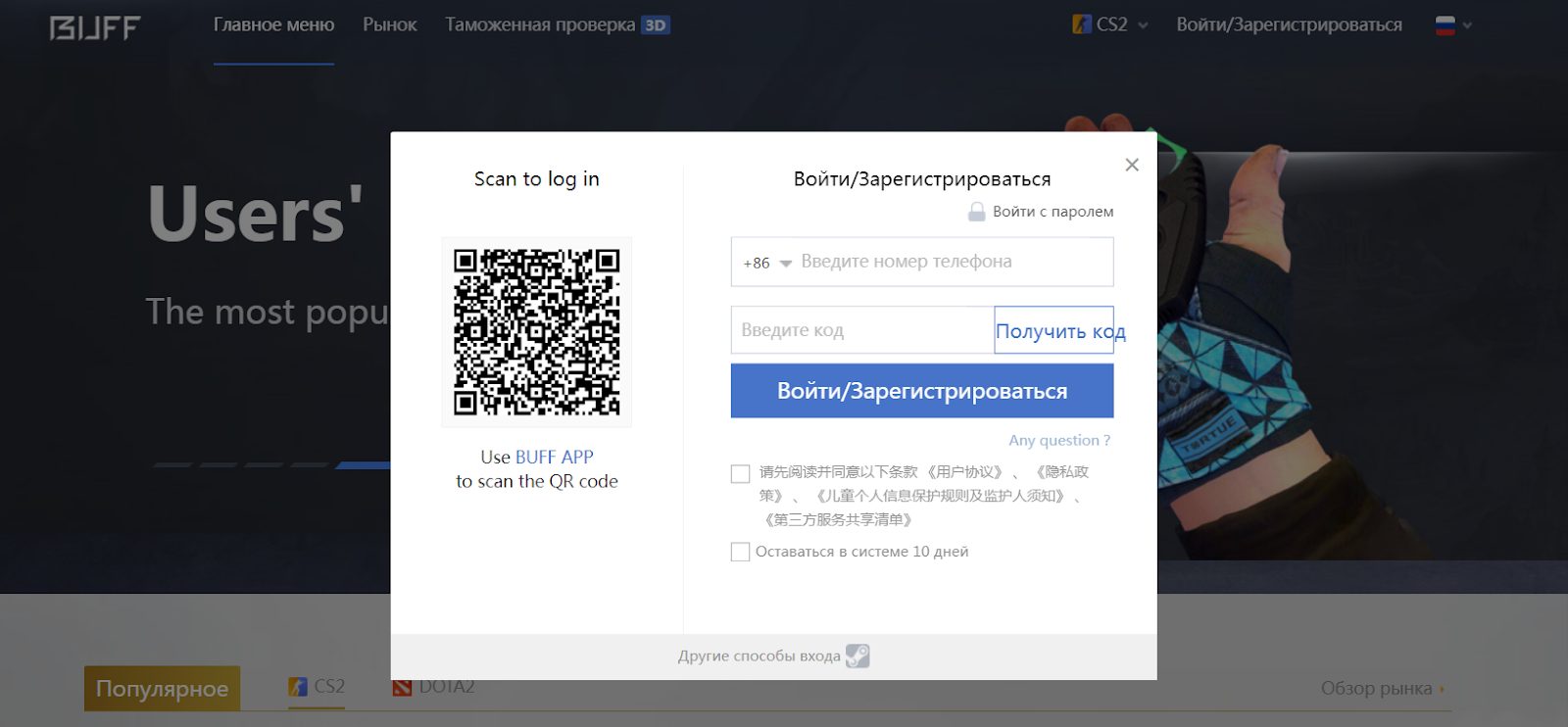Click the Получить код button
This screenshot has width=1568, height=727.
pos(1054,331)
